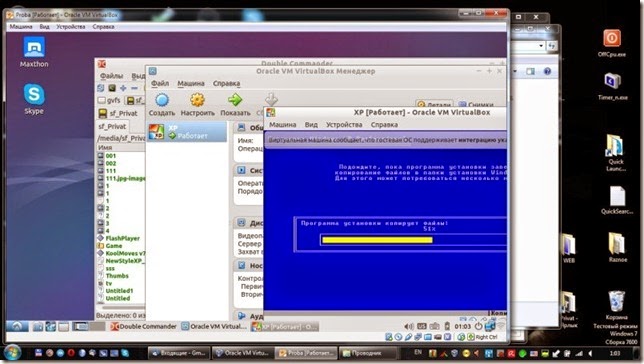Select sf_Privat tab in Double Commander

(112, 127)
